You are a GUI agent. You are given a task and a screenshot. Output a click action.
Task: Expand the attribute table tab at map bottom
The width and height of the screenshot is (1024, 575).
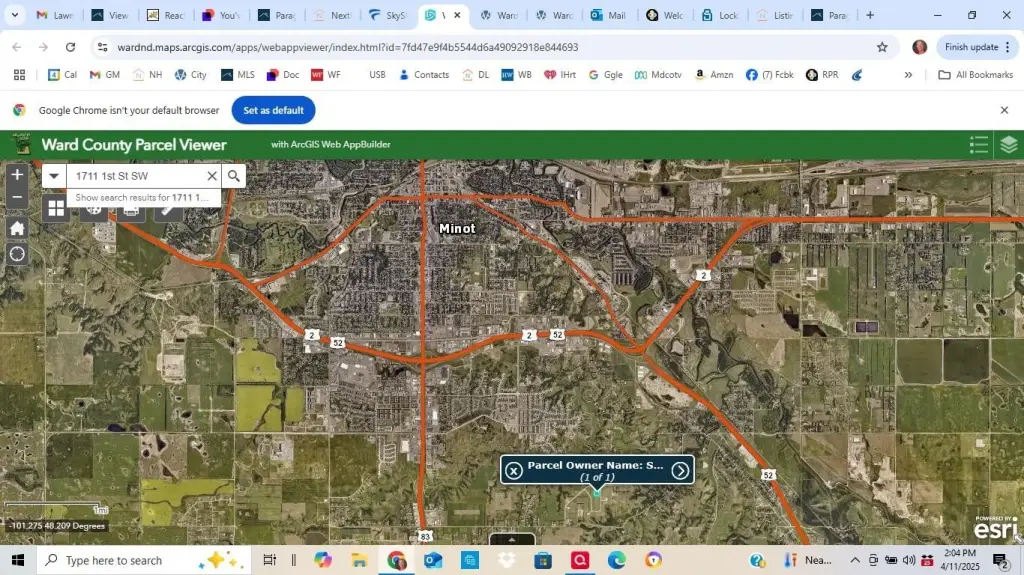coord(512,540)
